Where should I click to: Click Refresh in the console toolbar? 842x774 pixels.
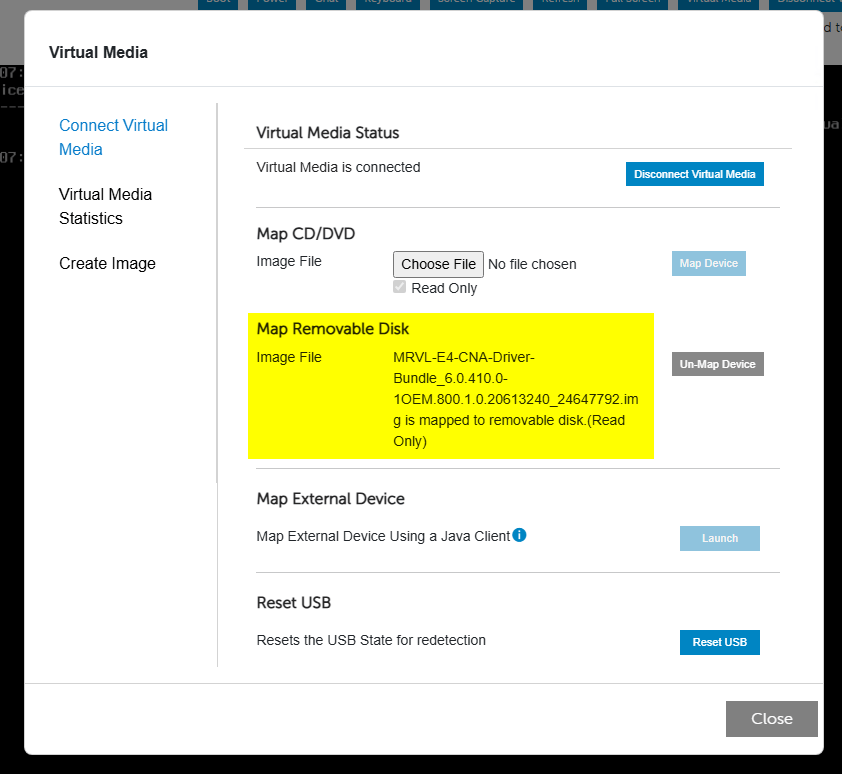(x=560, y=3)
